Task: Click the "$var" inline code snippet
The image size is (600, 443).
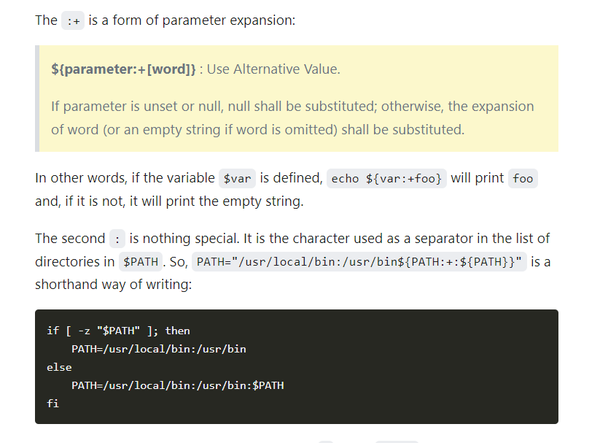Action: (x=237, y=178)
